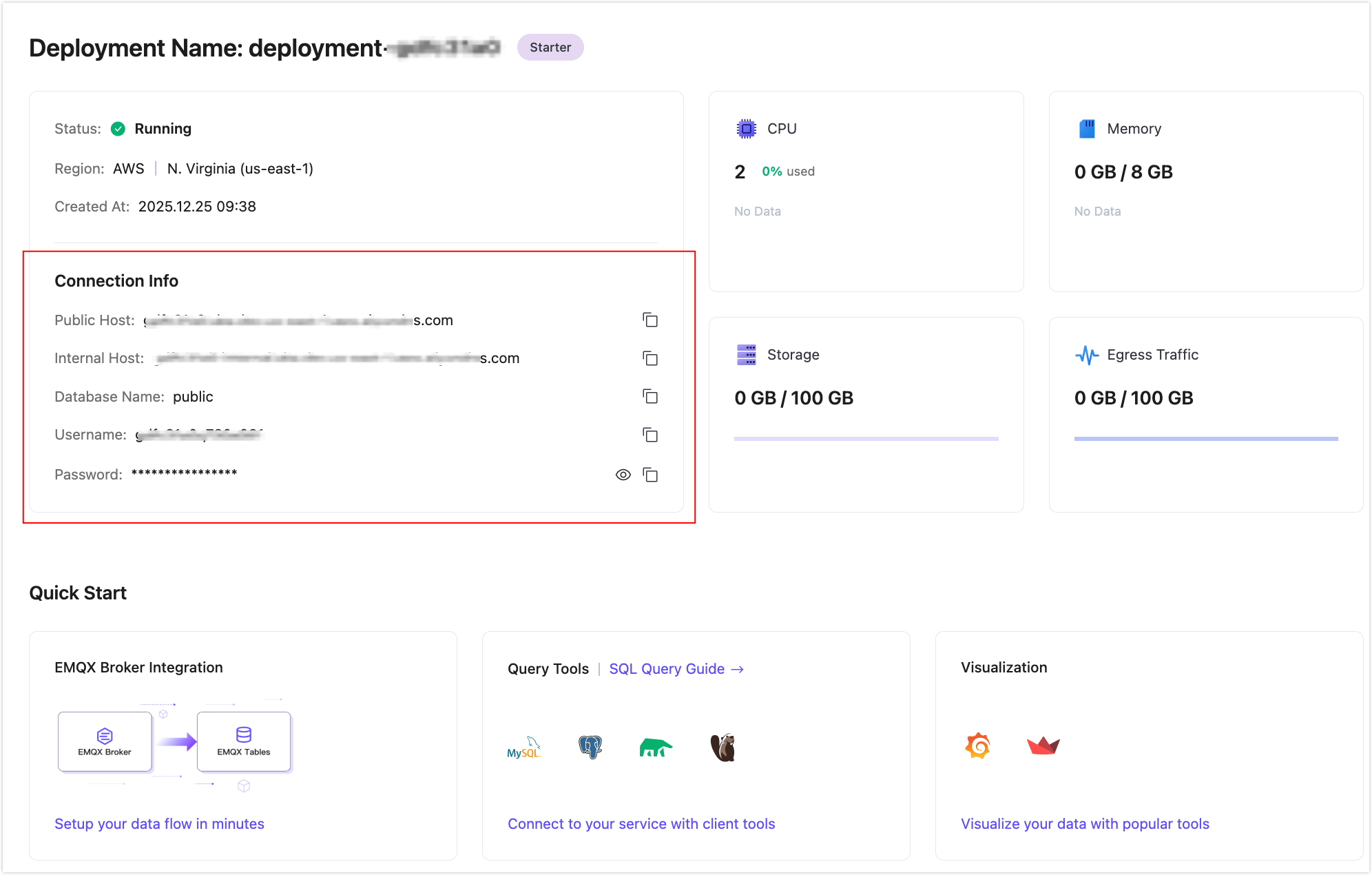
Task: Click the EMQX Tables diagram box
Action: point(244,741)
